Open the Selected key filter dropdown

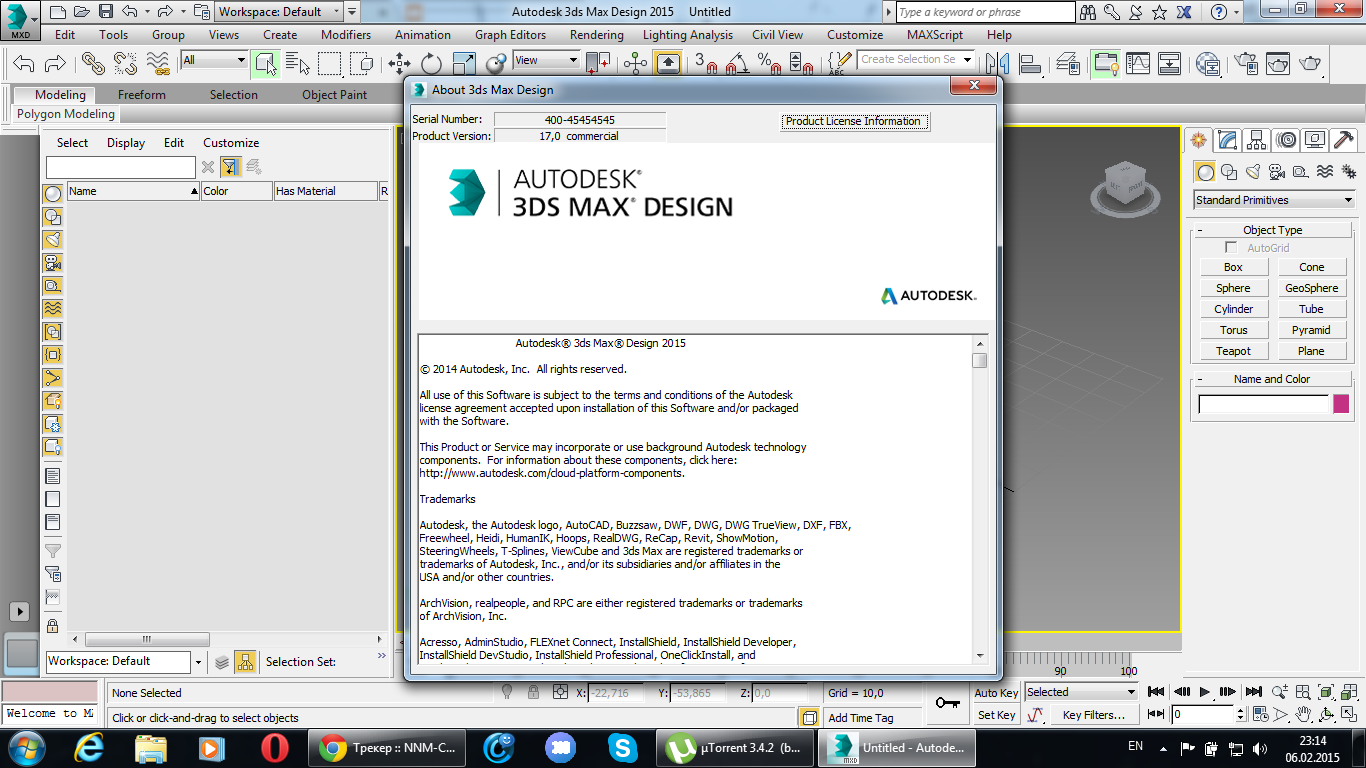1081,692
